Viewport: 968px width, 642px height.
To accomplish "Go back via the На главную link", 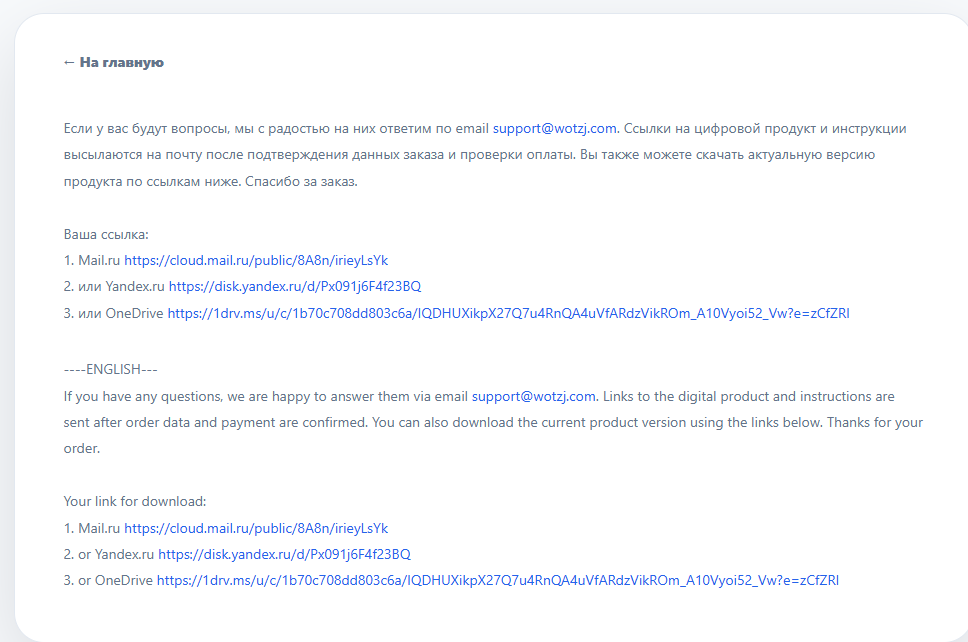I will [114, 62].
